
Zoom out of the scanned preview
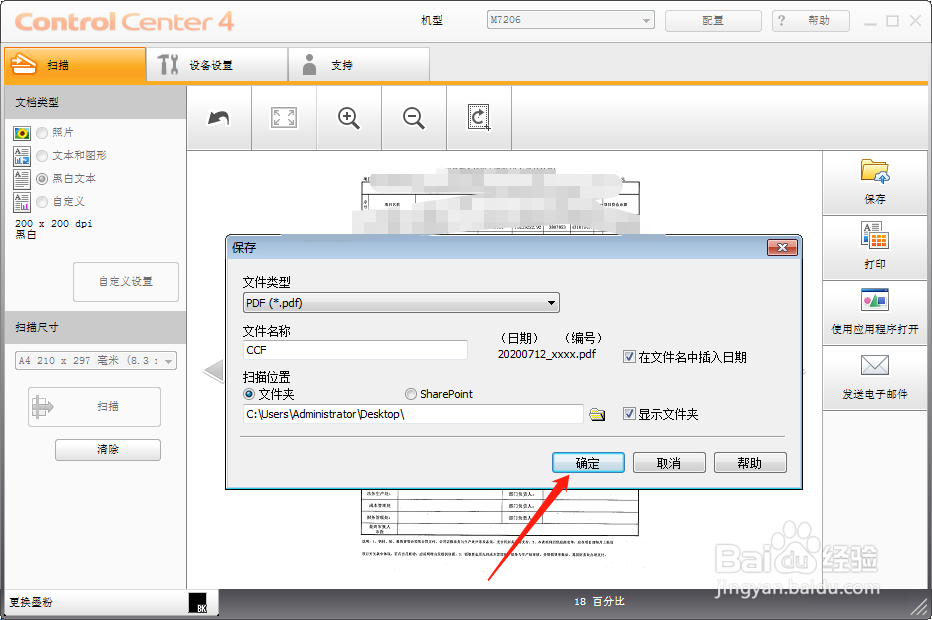413,117
